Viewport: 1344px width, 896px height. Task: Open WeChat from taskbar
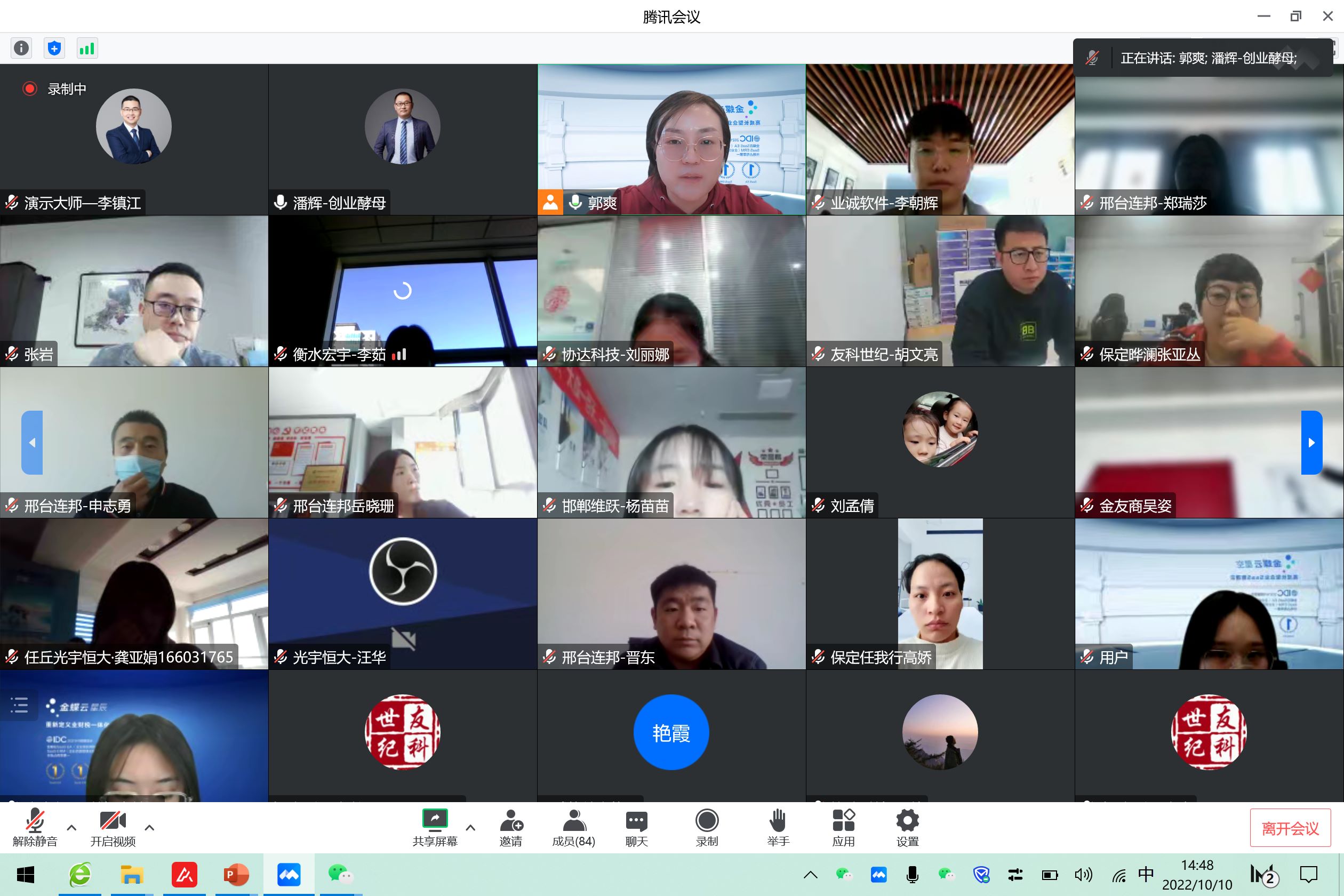point(341,874)
